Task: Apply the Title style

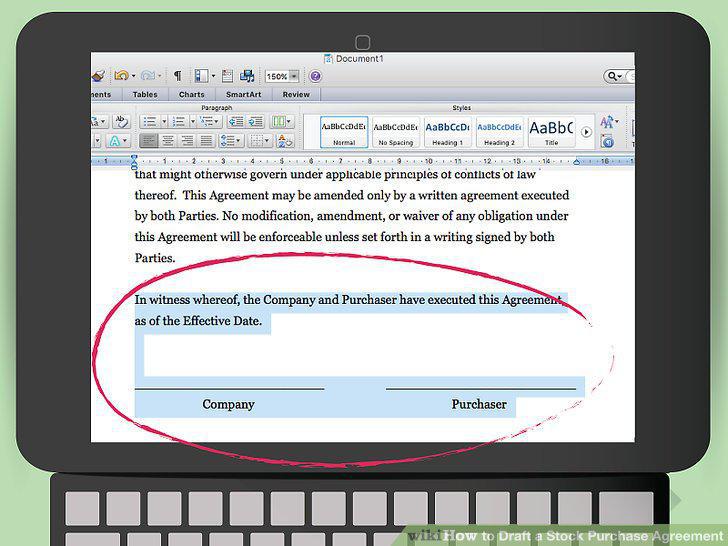Action: pos(552,132)
